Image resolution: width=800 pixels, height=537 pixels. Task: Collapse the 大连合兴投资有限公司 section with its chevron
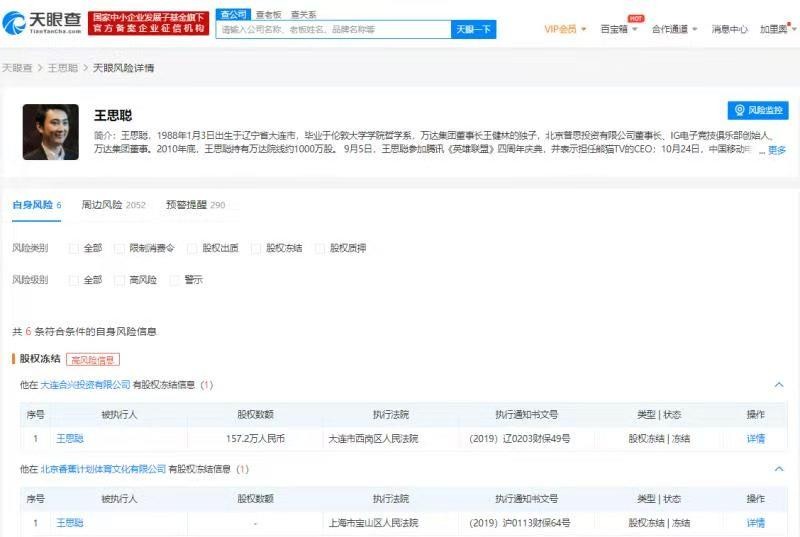778,385
